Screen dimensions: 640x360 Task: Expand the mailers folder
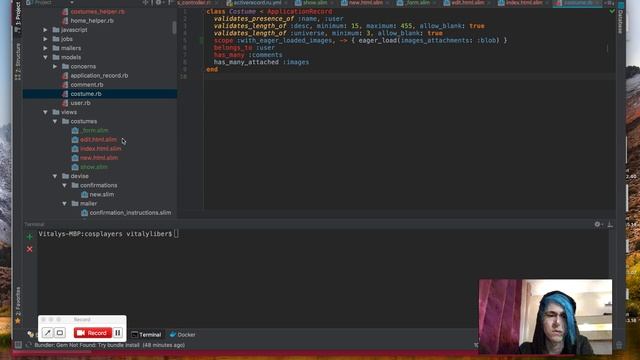[x=45, y=48]
